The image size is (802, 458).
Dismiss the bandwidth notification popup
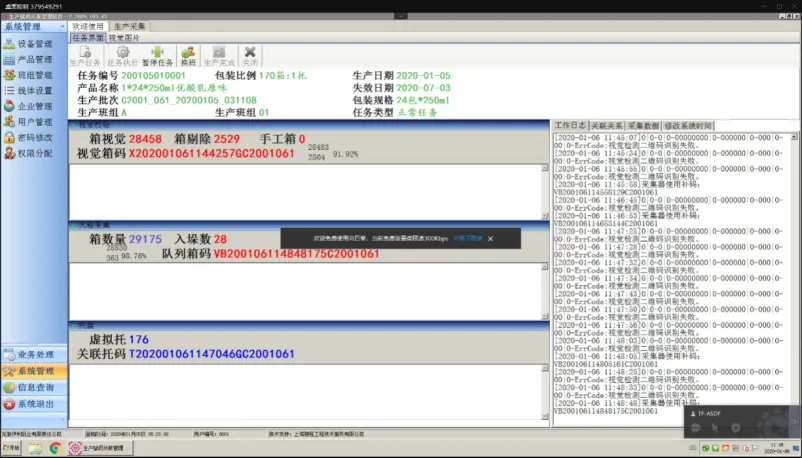(x=490, y=239)
